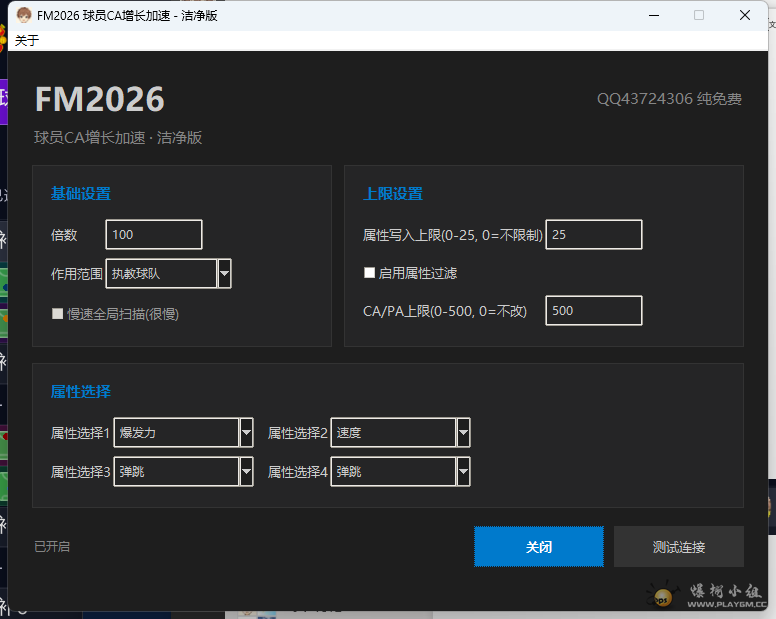Click the 测试连接 button

coord(678,547)
